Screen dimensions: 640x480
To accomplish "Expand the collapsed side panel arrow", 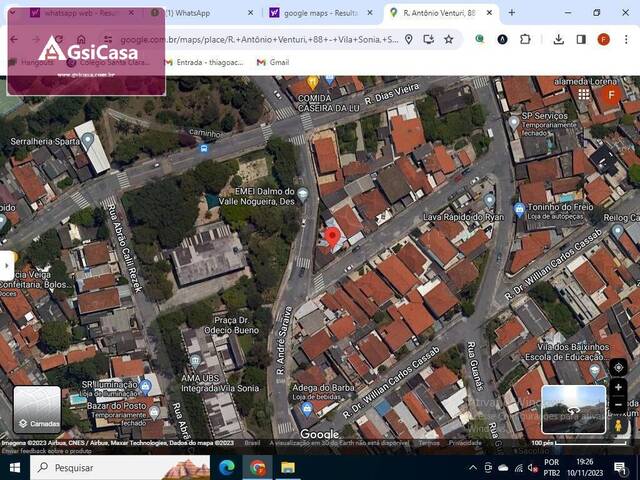I will coord(7,266).
